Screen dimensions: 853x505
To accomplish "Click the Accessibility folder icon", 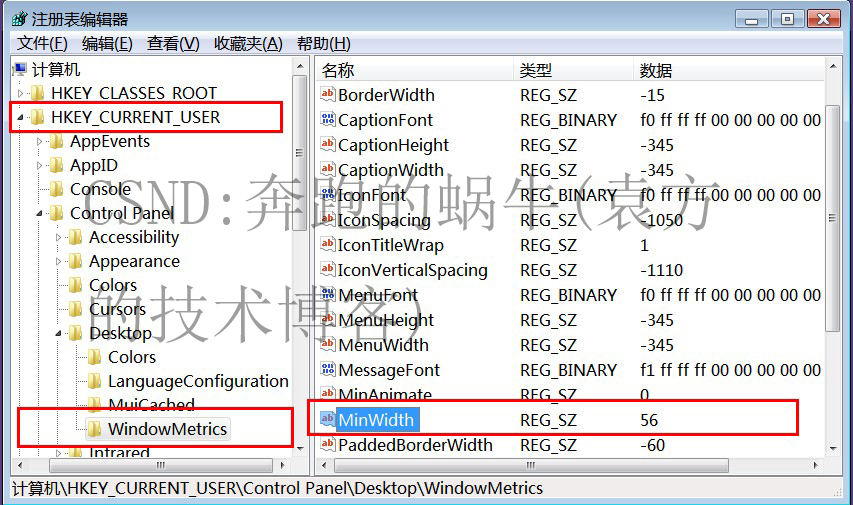I will click(76, 237).
